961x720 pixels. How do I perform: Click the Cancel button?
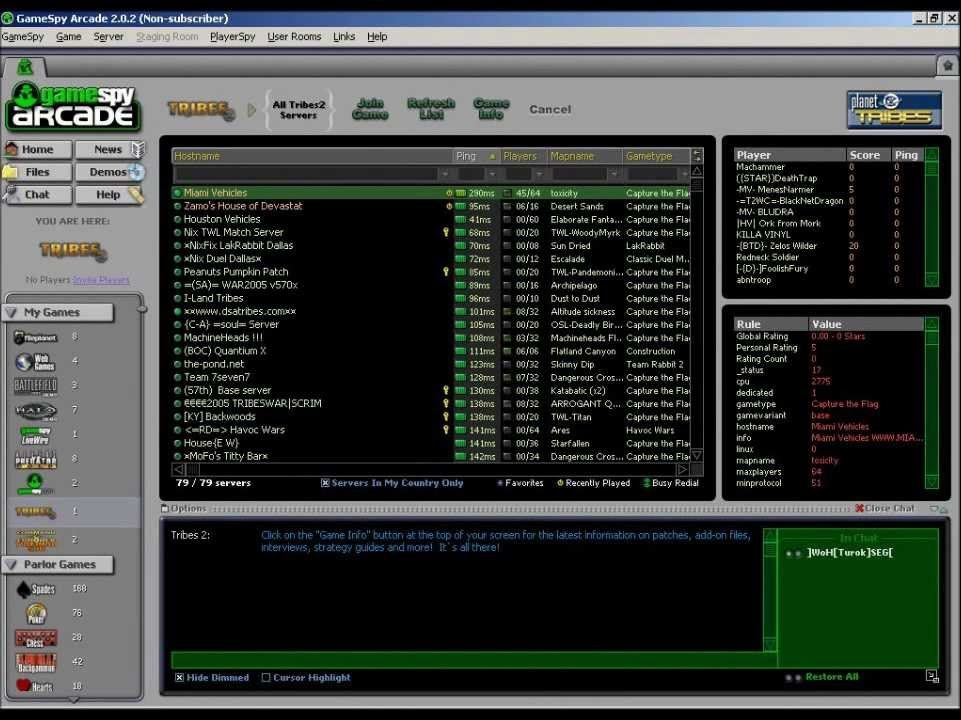(x=550, y=110)
